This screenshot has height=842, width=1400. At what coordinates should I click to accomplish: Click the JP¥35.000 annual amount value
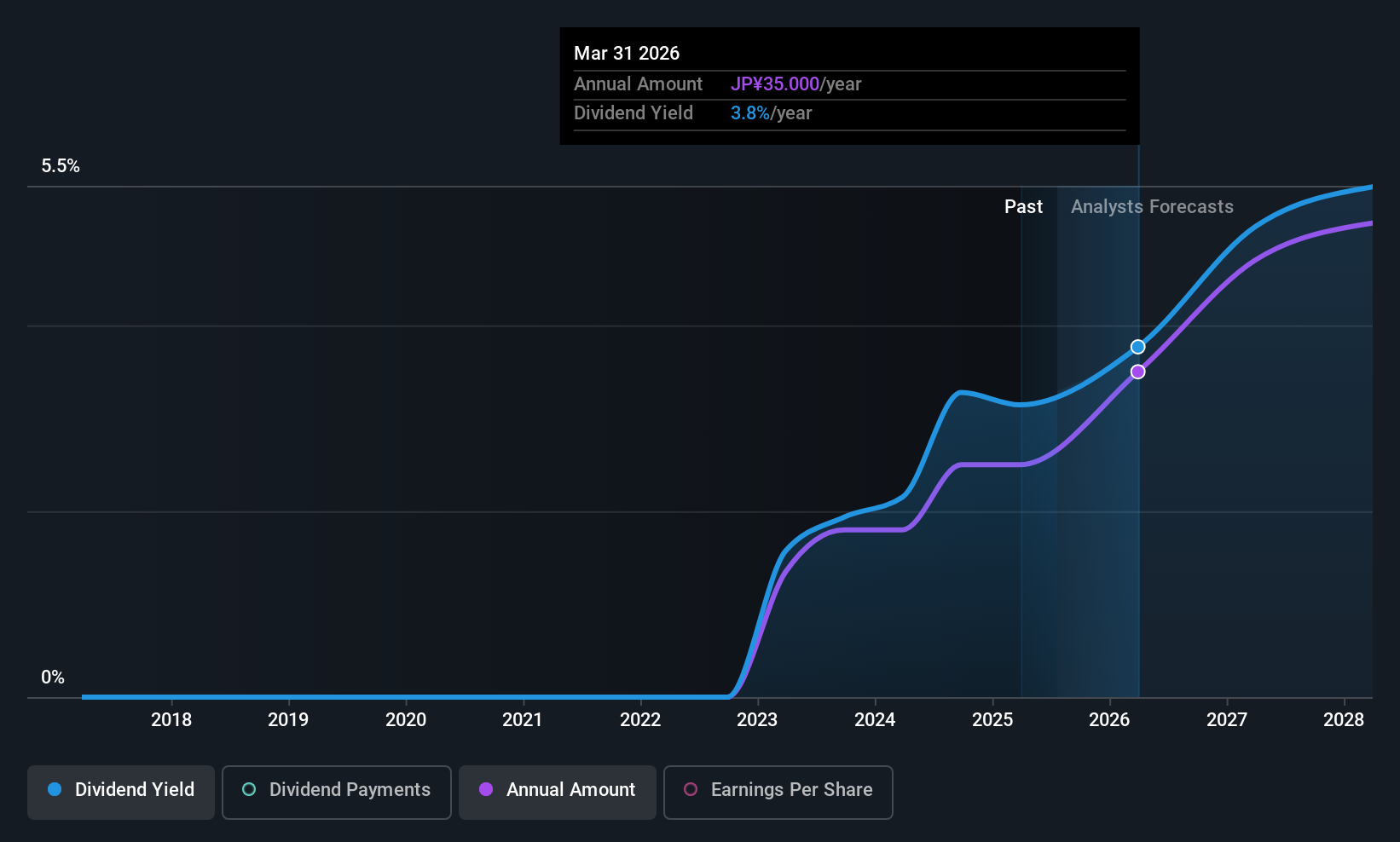[775, 84]
